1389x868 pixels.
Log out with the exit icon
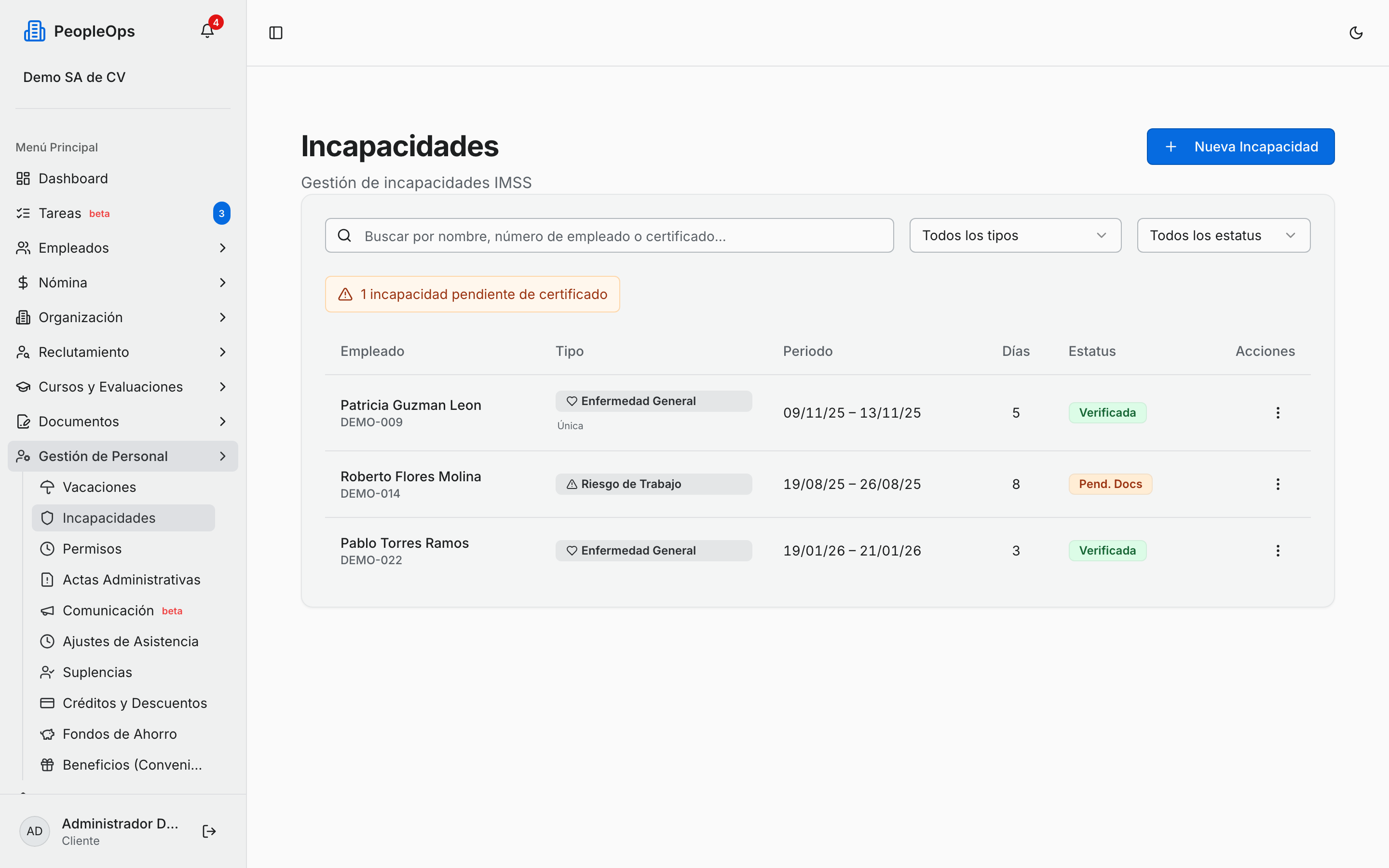click(209, 831)
